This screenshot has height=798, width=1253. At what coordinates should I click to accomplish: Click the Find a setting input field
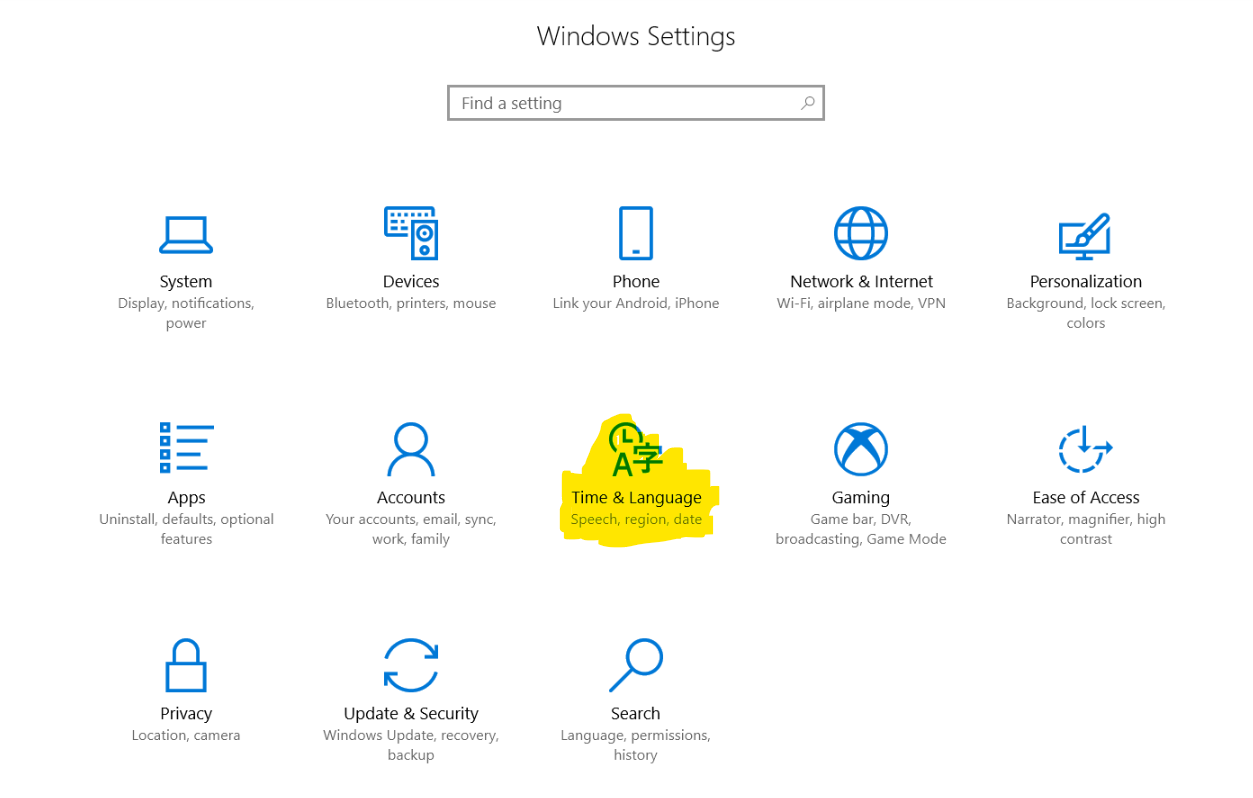[x=636, y=103]
